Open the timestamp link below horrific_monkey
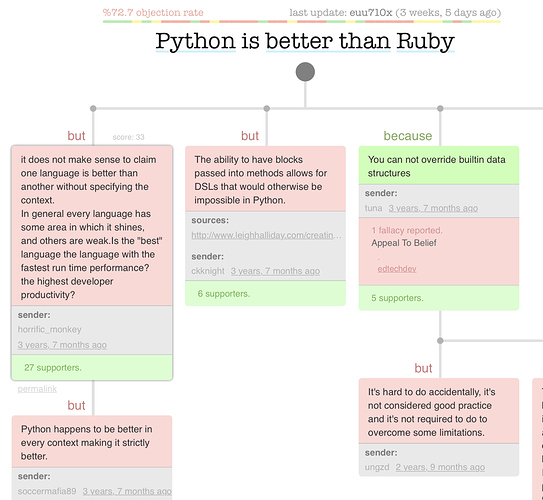 pos(62,345)
